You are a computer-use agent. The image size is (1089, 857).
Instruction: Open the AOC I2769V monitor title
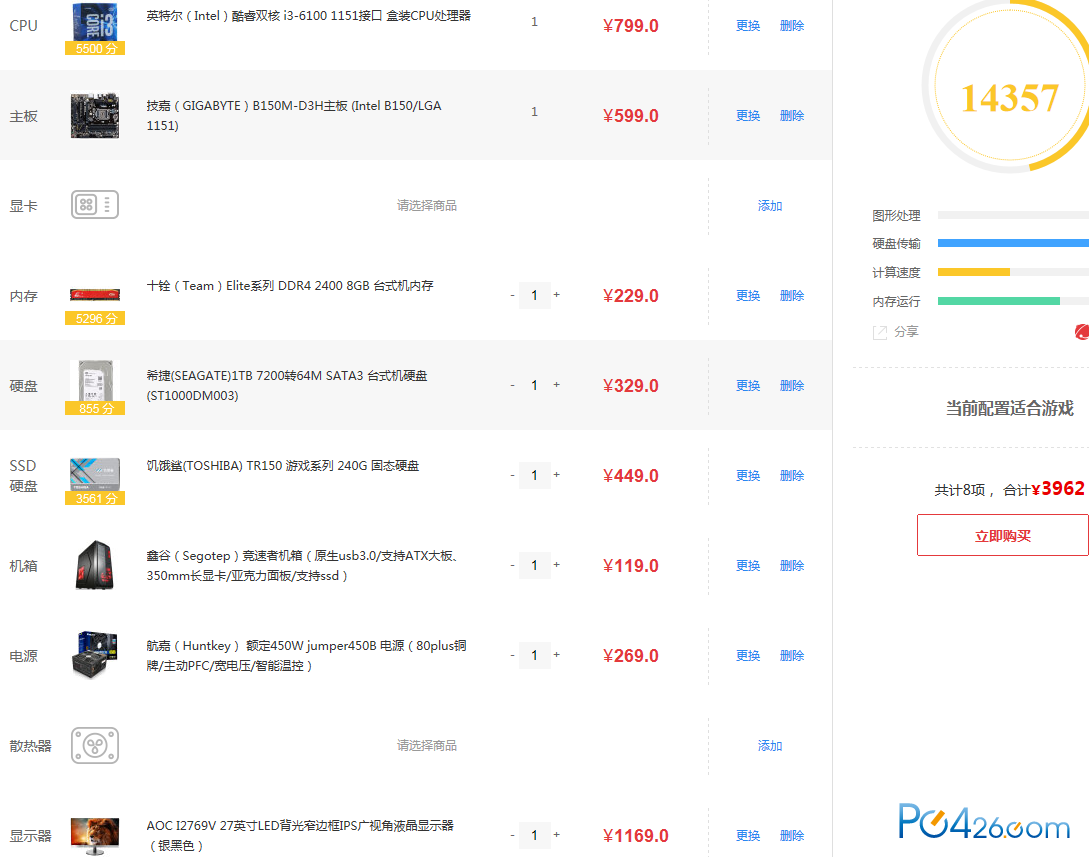pyautogui.click(x=300, y=835)
